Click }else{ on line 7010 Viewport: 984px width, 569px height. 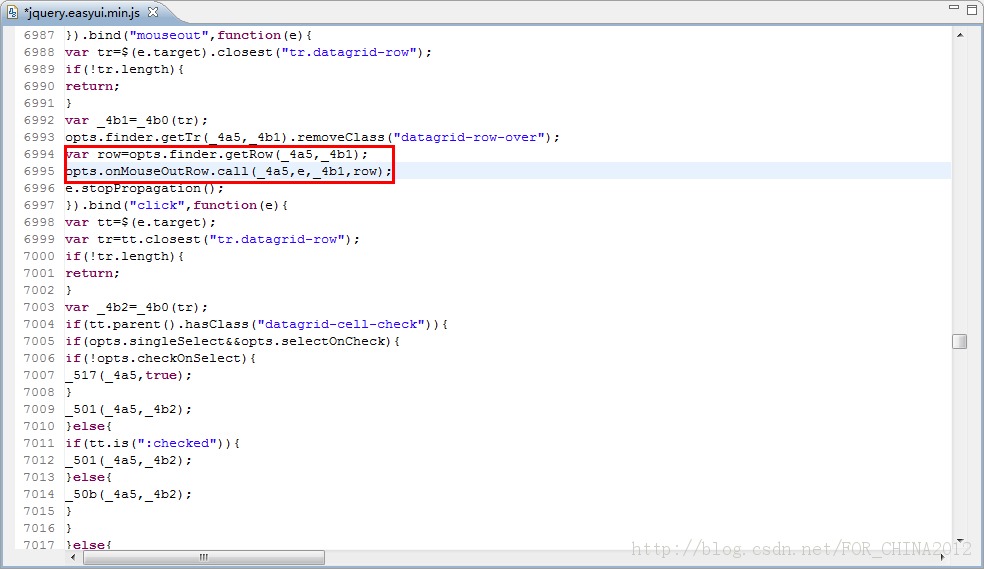pyautogui.click(x=88, y=426)
